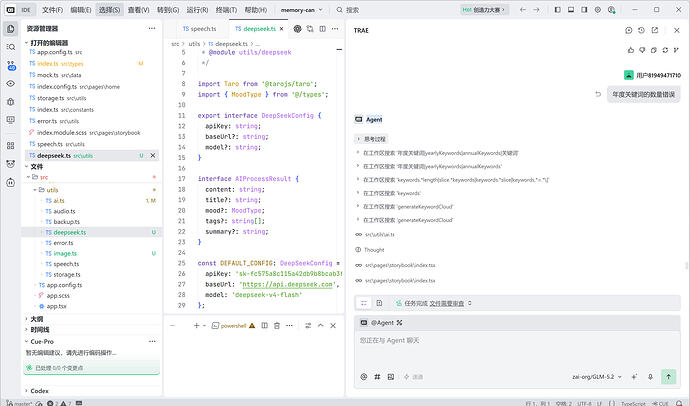Expand the 大纲 outline section
Screen dimensions: 690x406
(x=37, y=319)
